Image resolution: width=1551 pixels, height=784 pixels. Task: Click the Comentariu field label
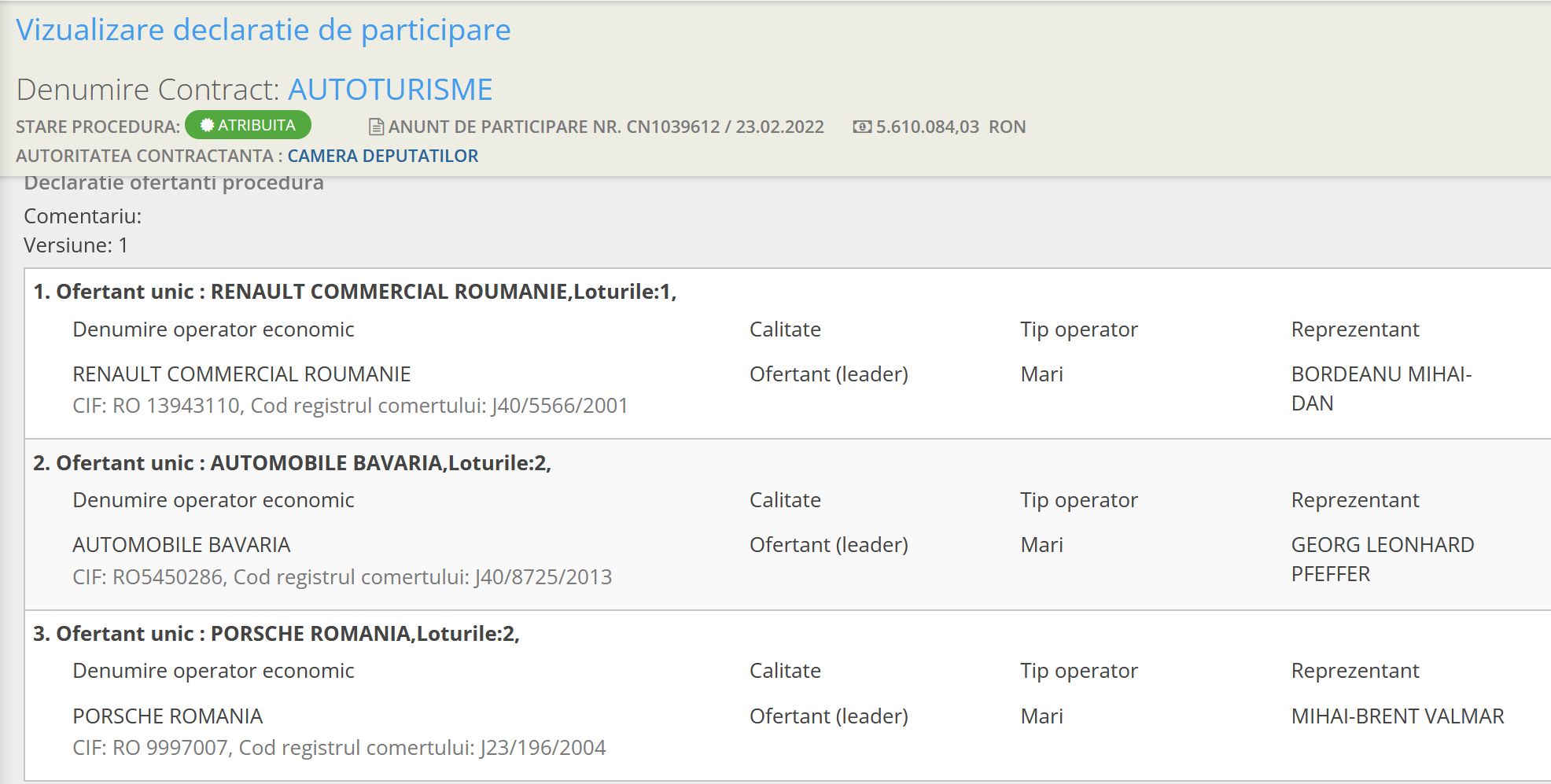pyautogui.click(x=83, y=216)
